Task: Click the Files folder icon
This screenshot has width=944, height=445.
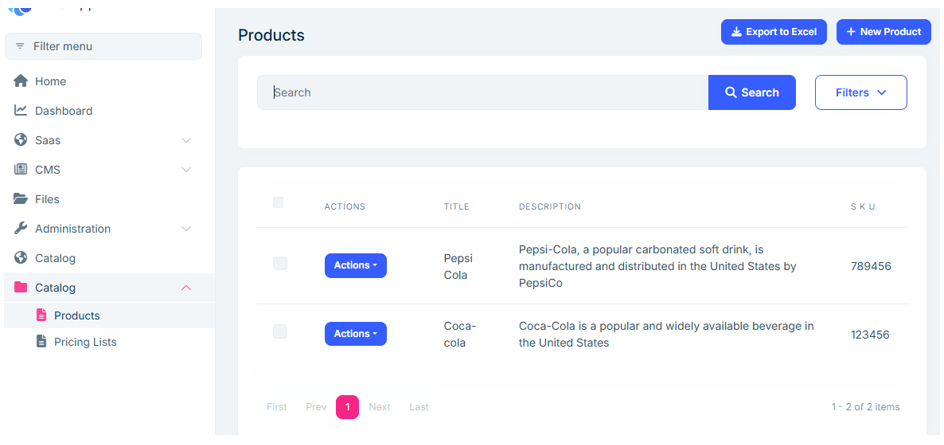Action: 20,199
